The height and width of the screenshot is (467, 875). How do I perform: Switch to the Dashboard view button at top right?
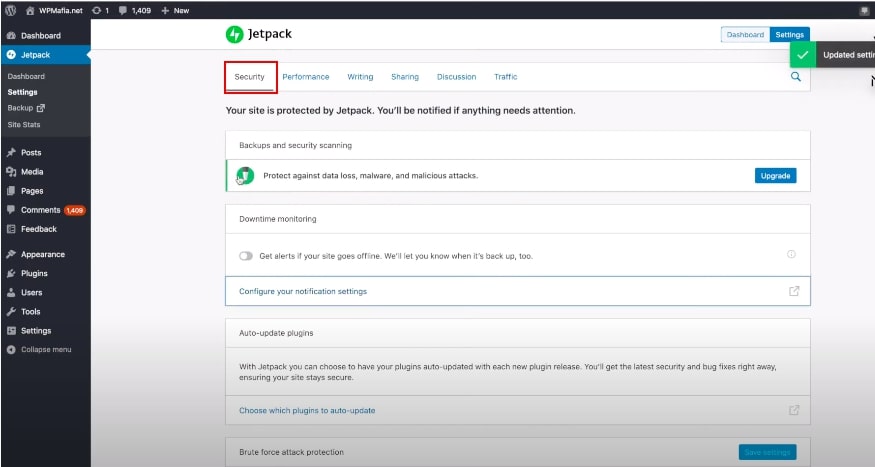[x=745, y=35]
